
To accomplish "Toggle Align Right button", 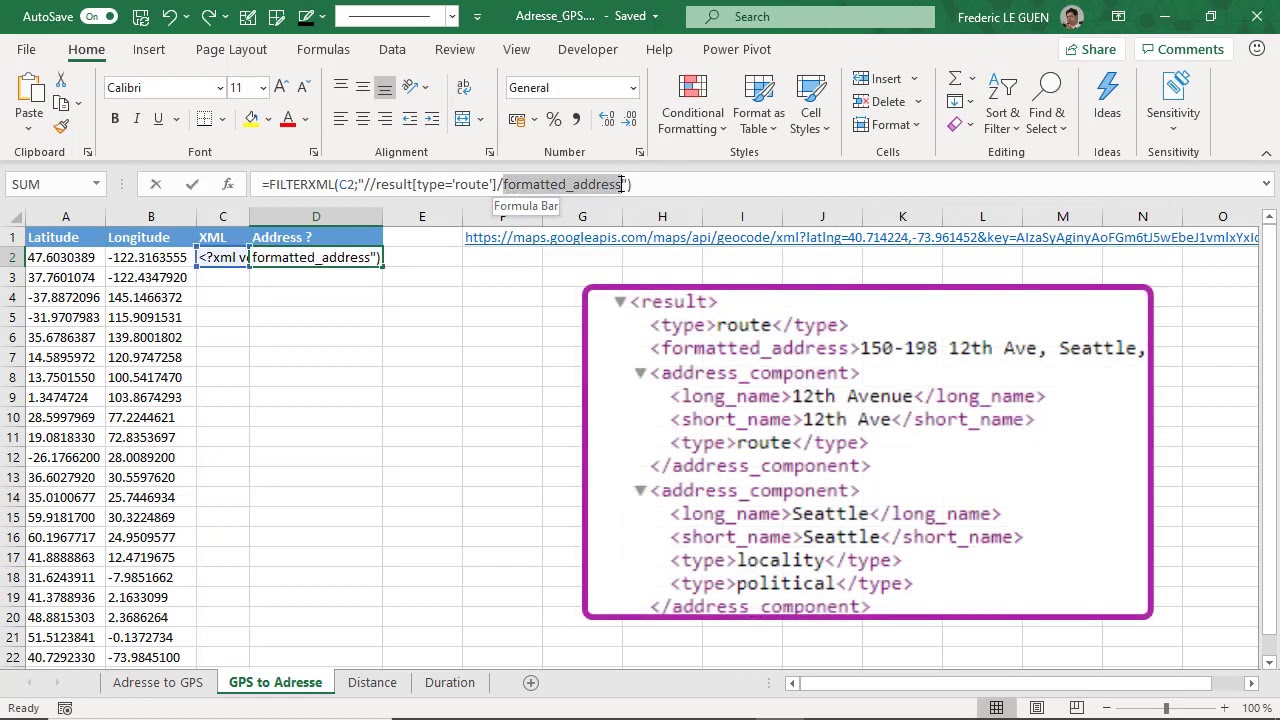I will coord(385,119).
